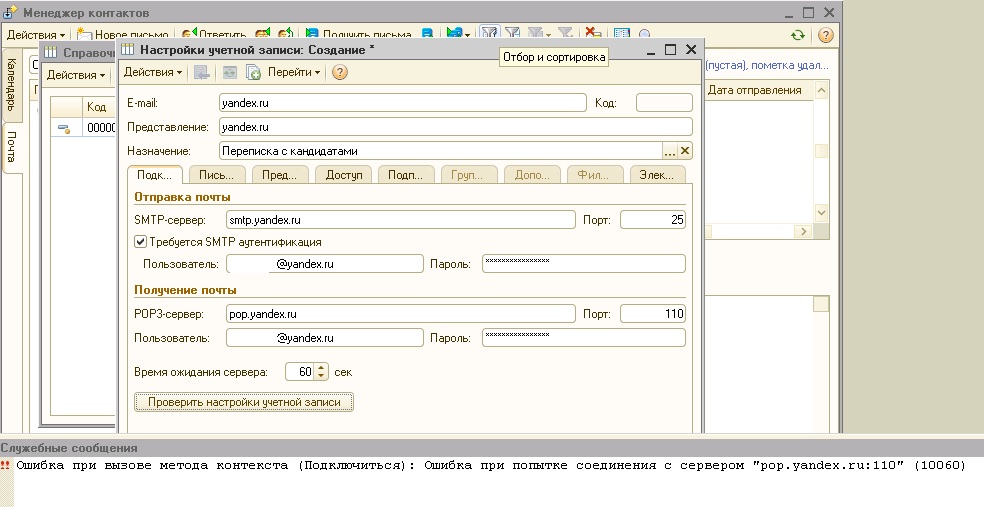Click the Справочник window title icon
Viewport: 984px width, 507px height.
(50, 53)
